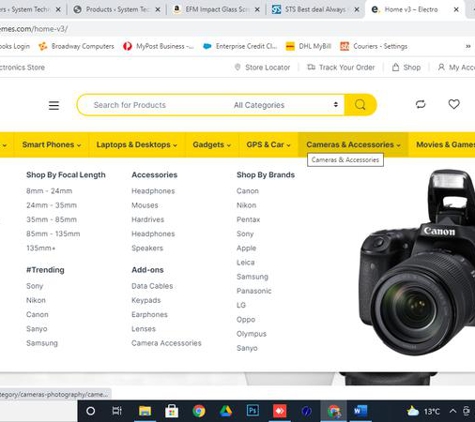The image size is (475, 422).
Task: Open Lenses under Add-ons
Action: point(144,329)
